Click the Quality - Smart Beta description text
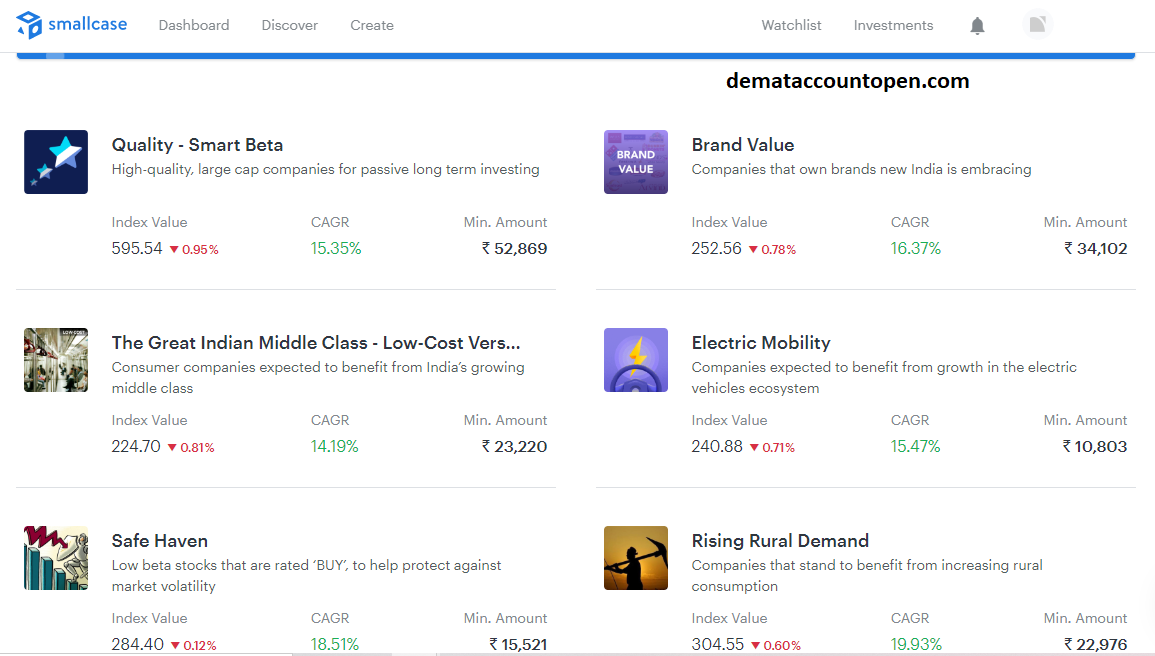1155x656 pixels. [x=326, y=169]
